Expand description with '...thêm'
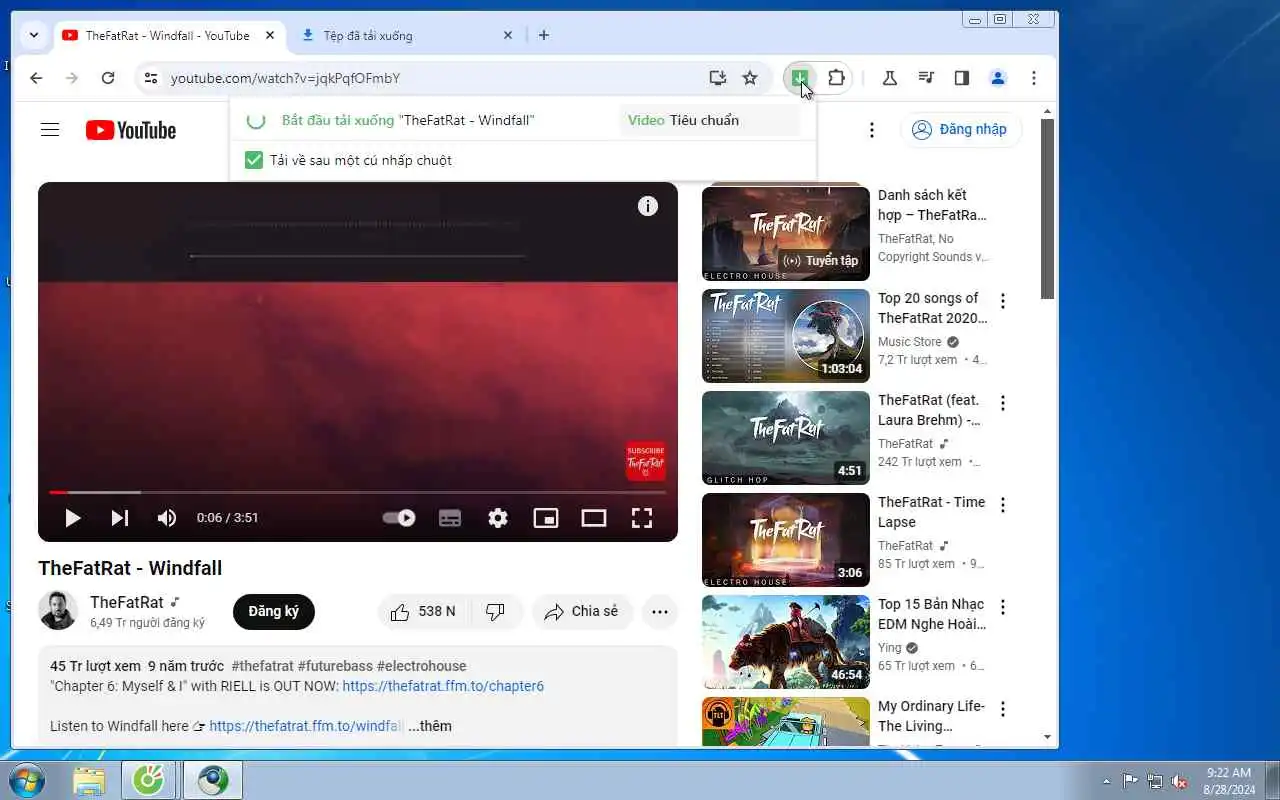1280x800 pixels. pos(430,726)
